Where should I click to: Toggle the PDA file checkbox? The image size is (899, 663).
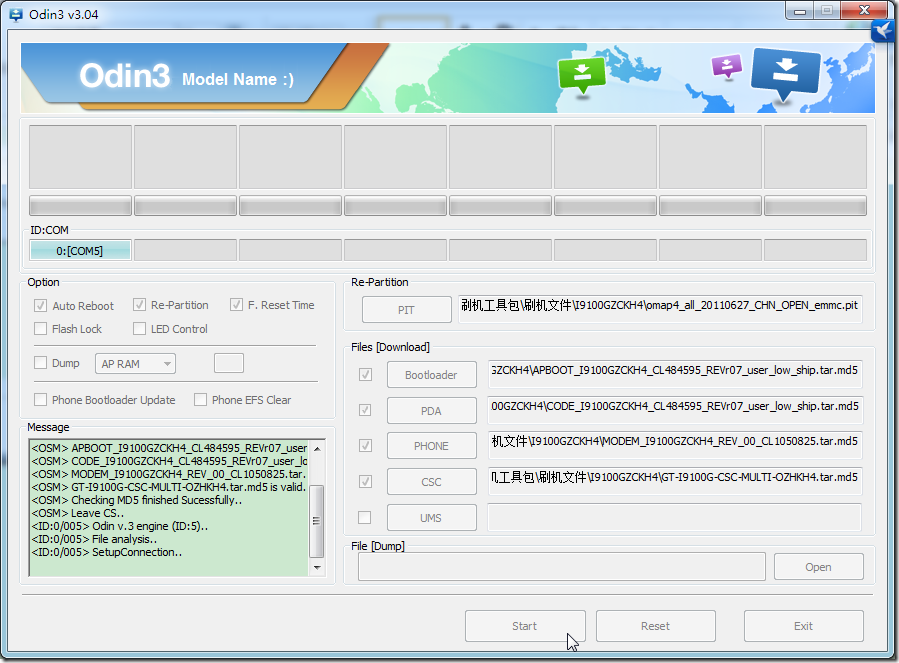point(365,410)
